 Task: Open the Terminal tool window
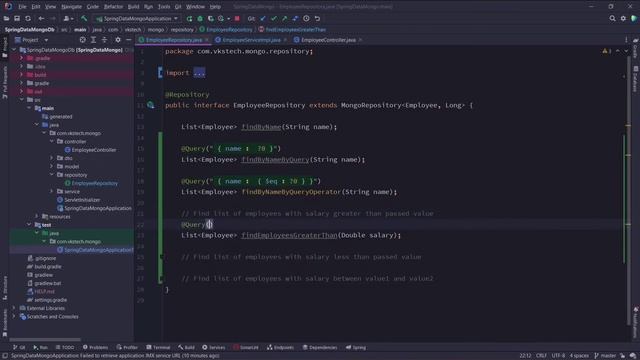158,347
